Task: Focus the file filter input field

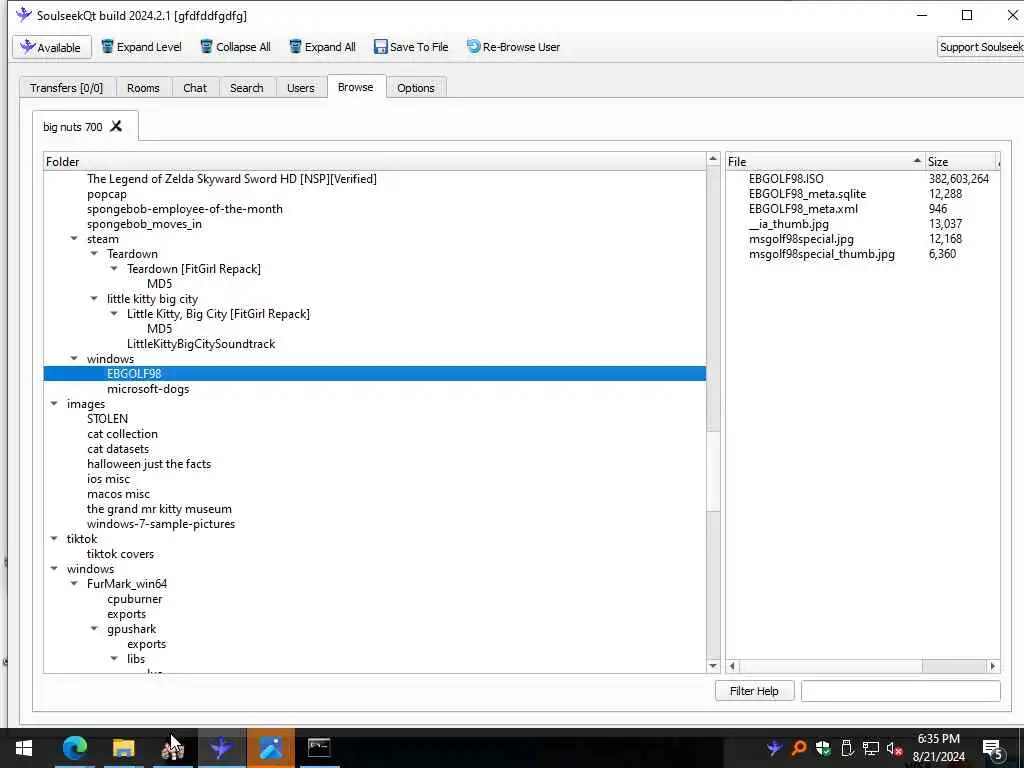Action: click(x=901, y=691)
